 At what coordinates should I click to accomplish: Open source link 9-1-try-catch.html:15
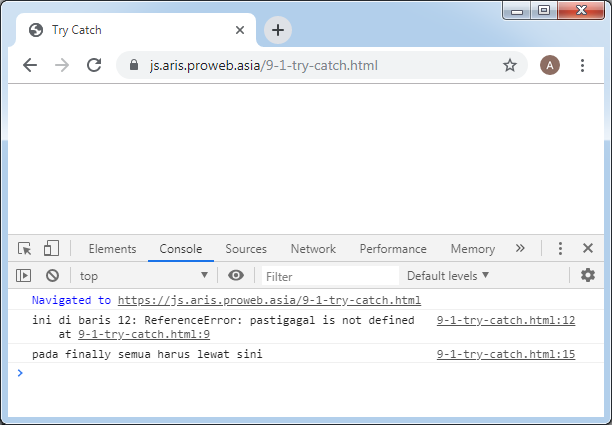click(506, 354)
